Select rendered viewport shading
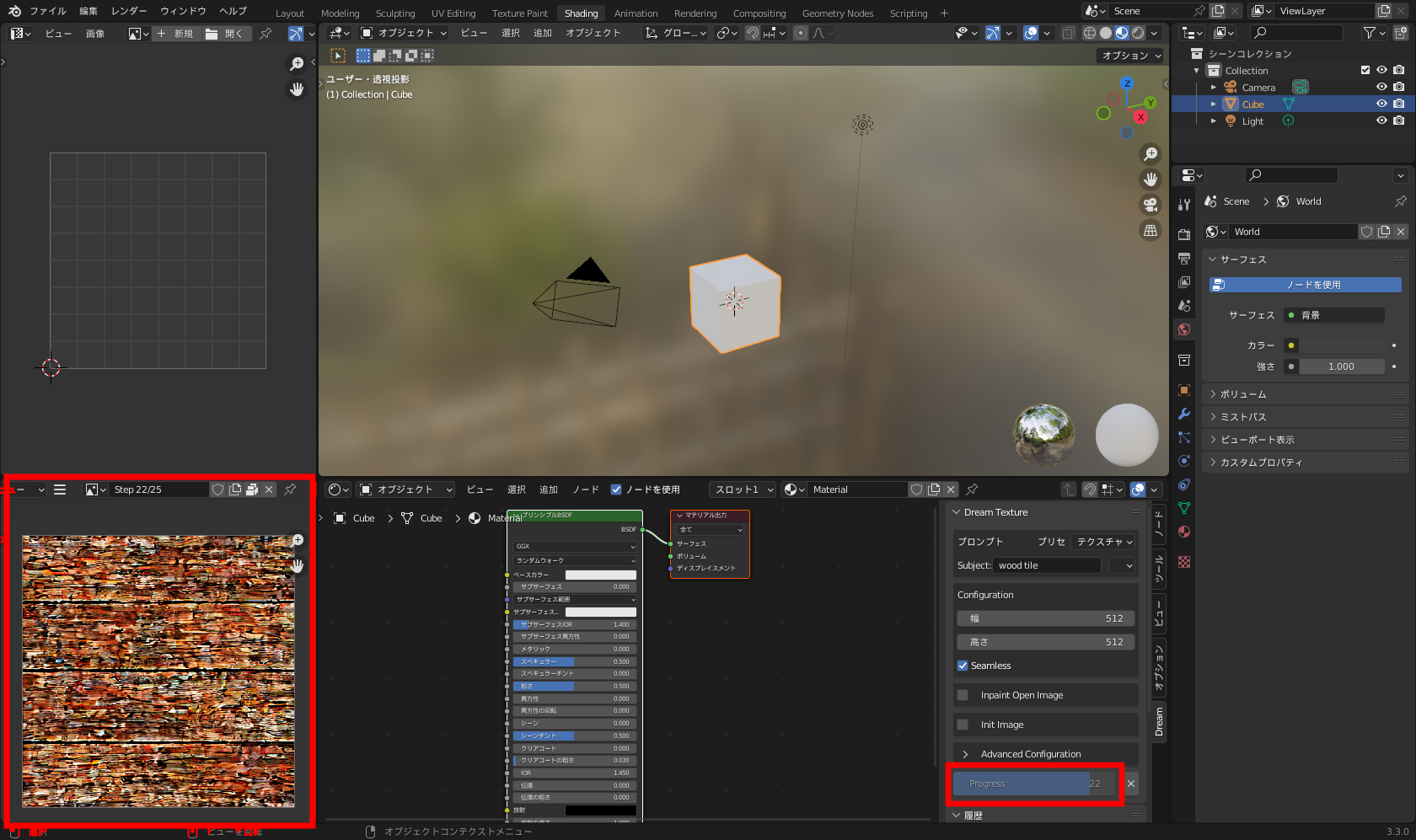The image size is (1416, 840). pyautogui.click(x=1138, y=33)
